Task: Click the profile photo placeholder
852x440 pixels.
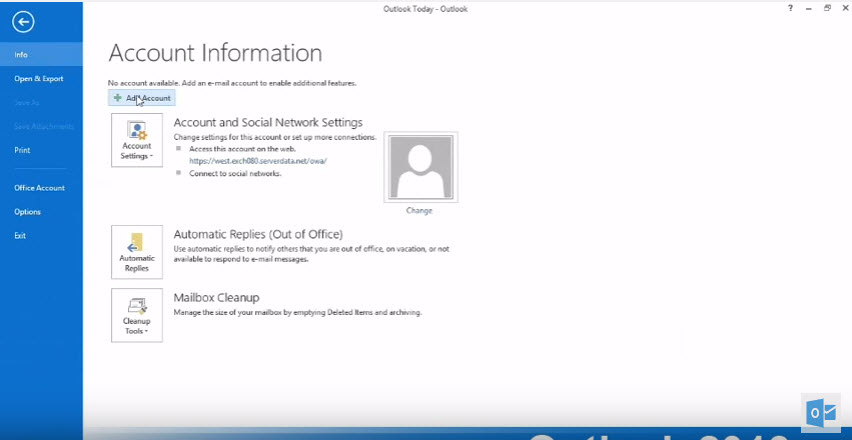Action: click(x=421, y=167)
